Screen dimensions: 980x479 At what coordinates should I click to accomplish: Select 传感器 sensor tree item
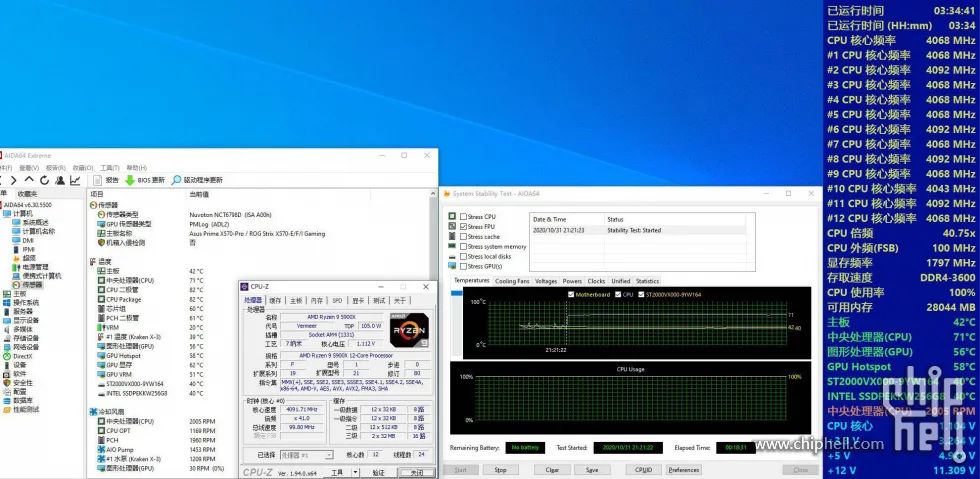click(28, 285)
